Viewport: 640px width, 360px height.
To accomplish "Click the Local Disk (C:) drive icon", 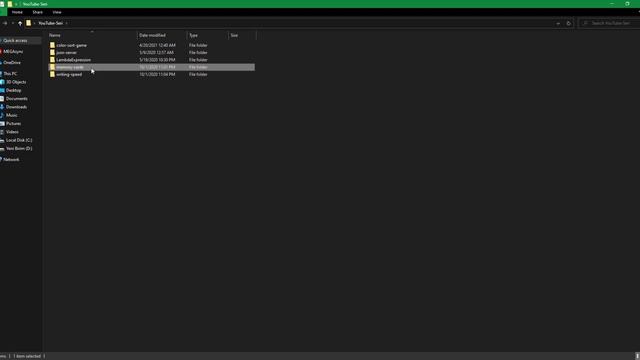I will point(2,140).
